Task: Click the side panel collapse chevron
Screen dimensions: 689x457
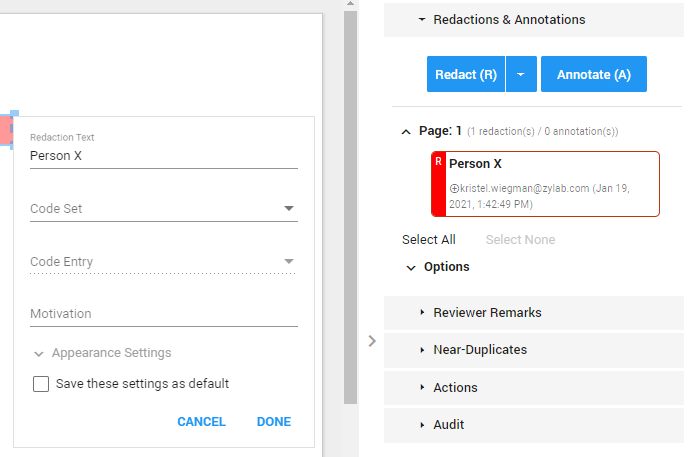Action: click(372, 341)
